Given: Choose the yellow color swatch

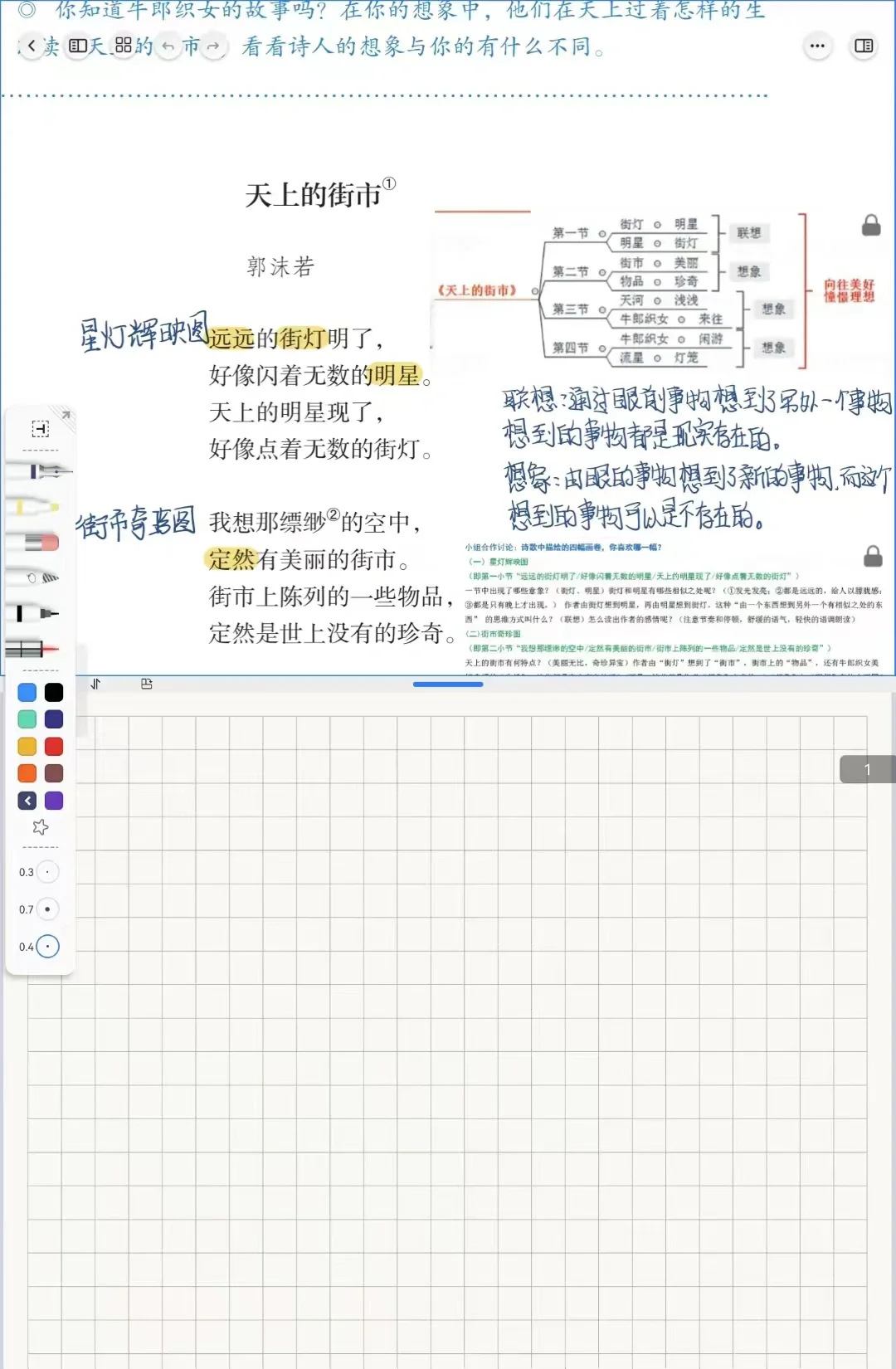Looking at the screenshot, I should click(27, 747).
